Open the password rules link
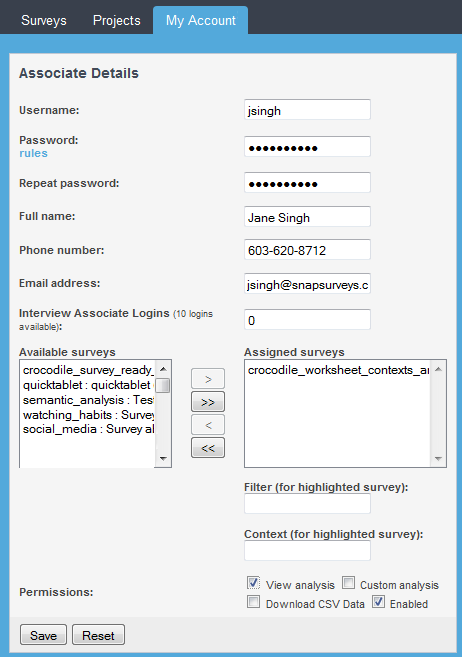 tap(34, 153)
